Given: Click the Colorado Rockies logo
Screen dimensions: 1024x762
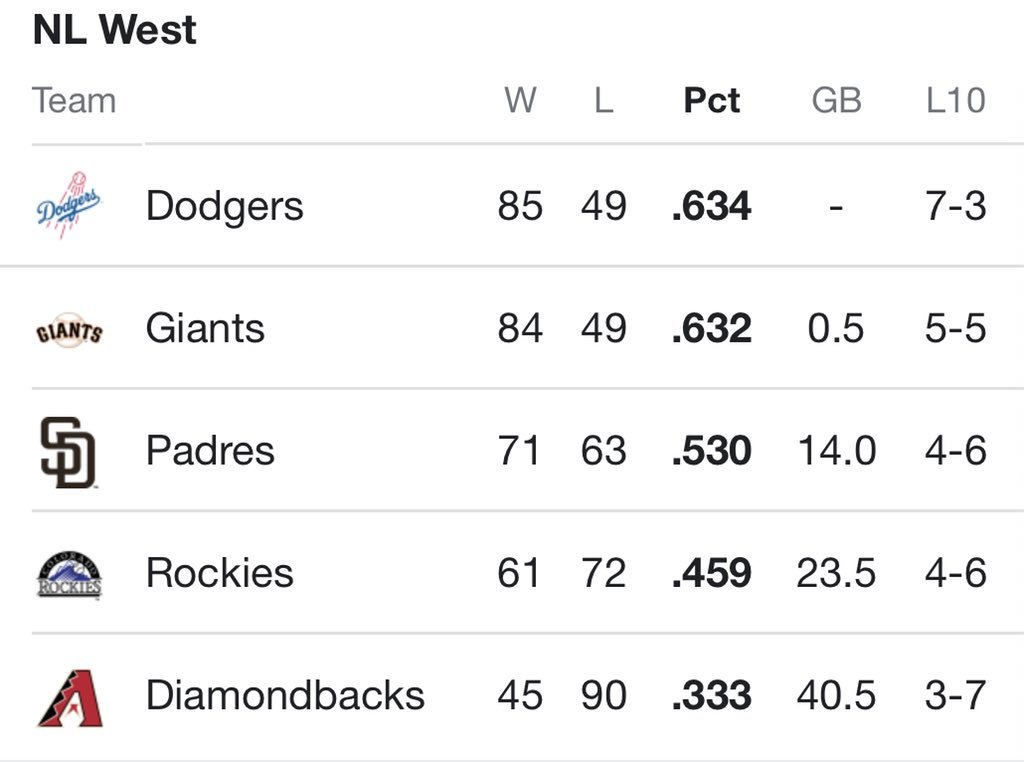Looking at the screenshot, I should [x=69, y=574].
